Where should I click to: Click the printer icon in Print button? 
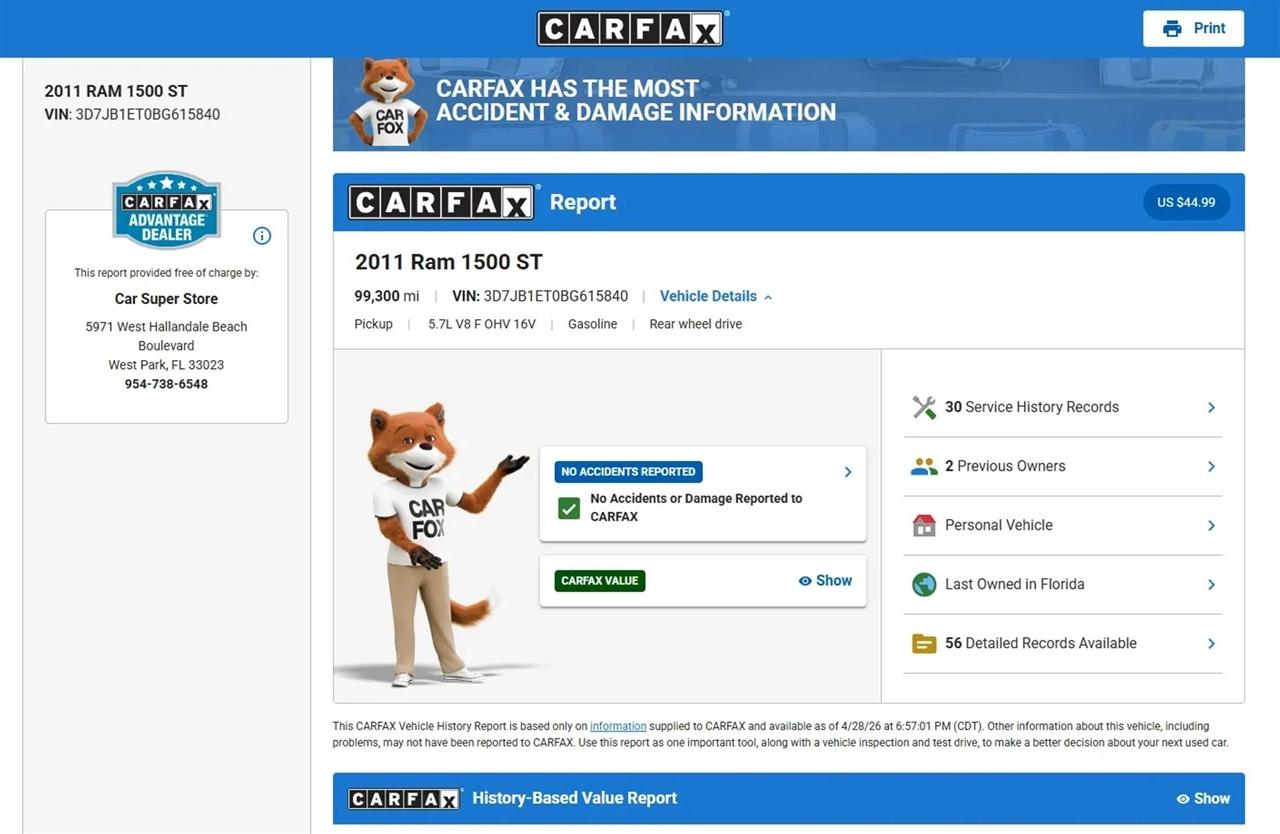coord(1172,29)
